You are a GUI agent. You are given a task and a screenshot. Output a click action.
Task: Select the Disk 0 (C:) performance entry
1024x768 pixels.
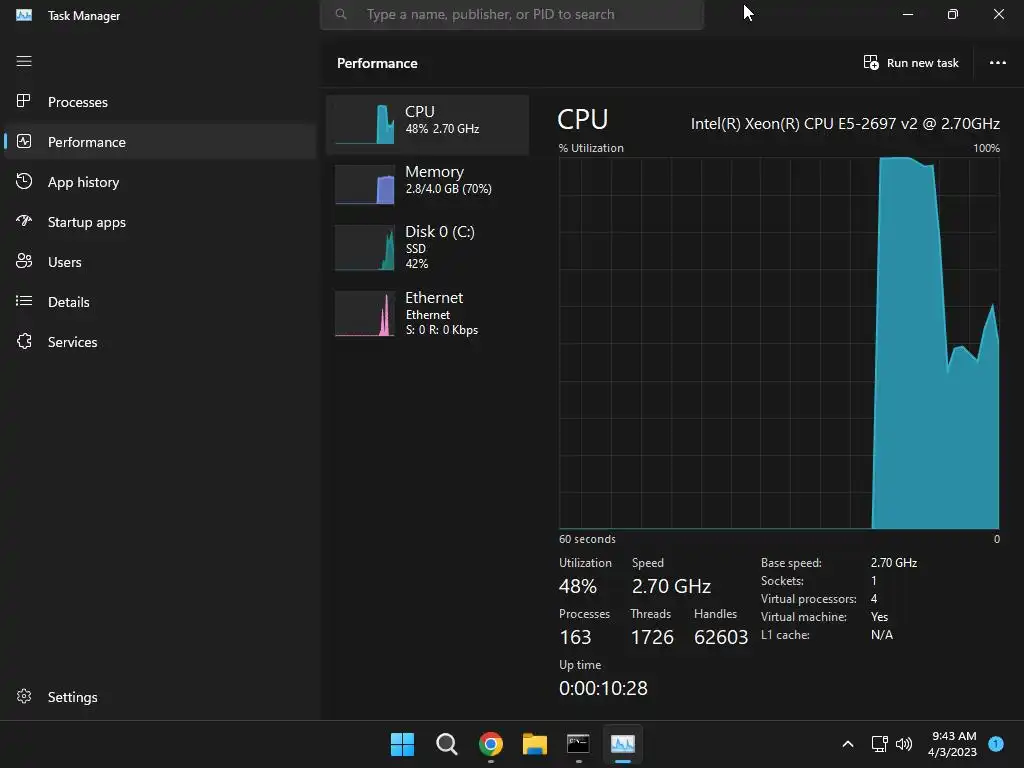[x=428, y=248]
